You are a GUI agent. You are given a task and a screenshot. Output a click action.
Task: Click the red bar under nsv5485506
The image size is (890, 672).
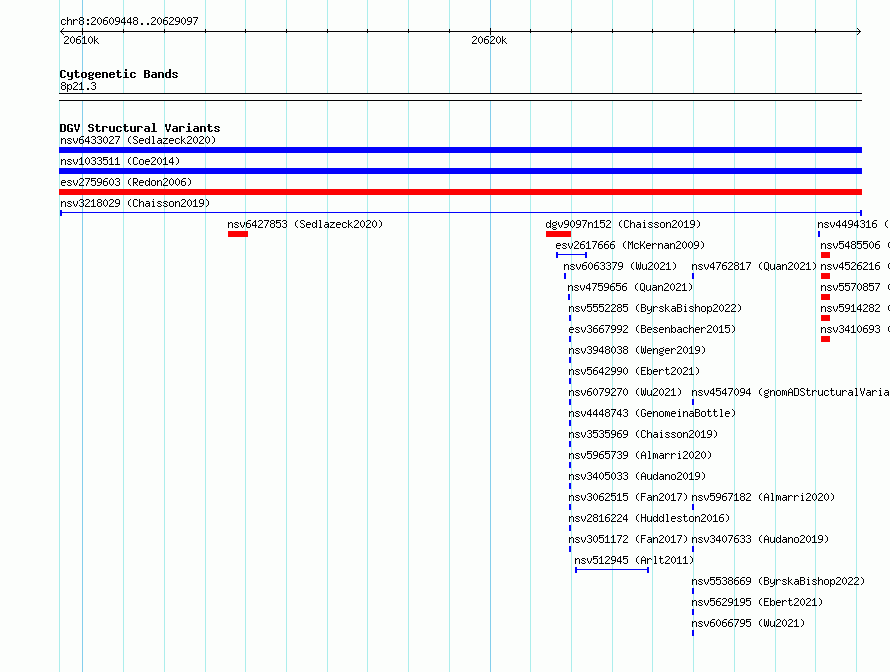coord(825,255)
